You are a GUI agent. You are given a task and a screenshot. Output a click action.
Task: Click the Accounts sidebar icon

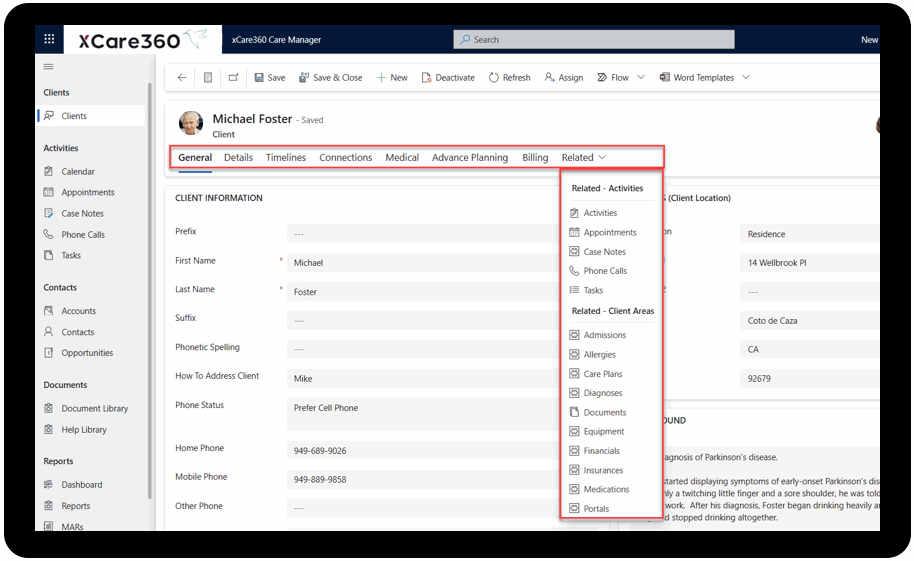pos(49,311)
